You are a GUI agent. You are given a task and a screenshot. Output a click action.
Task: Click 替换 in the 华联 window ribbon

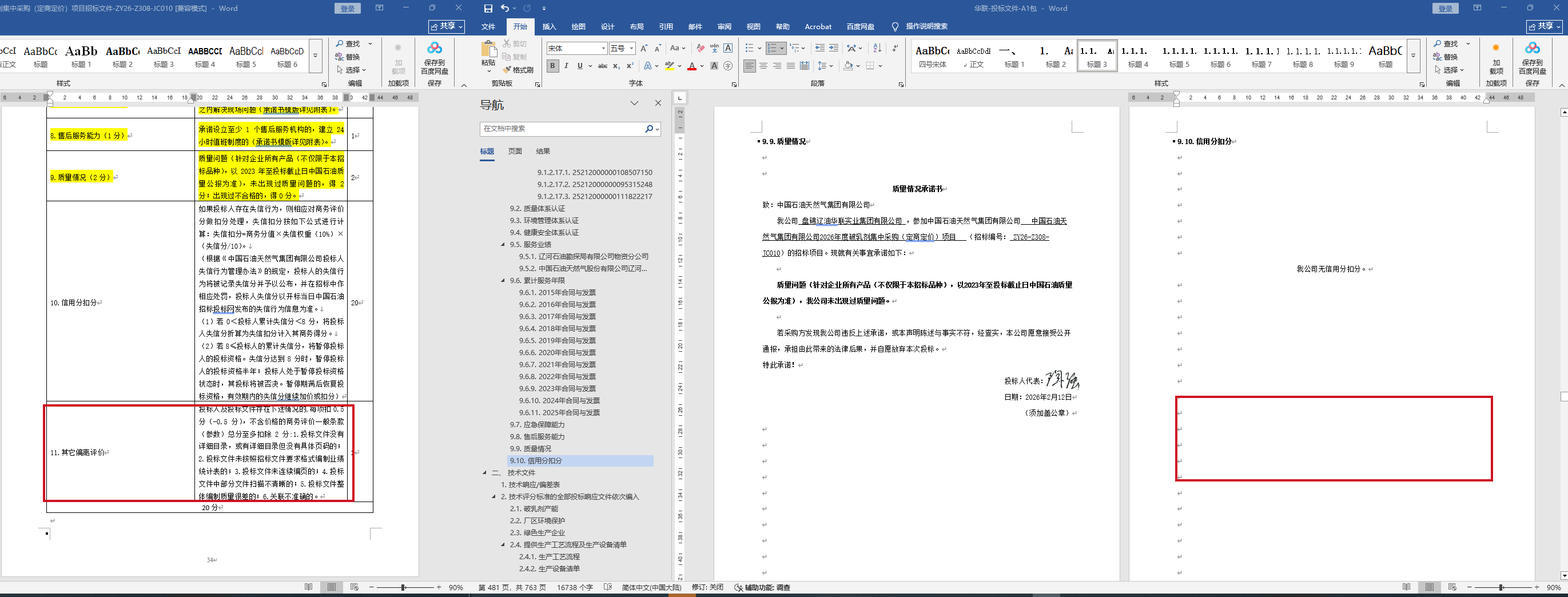[1446, 57]
